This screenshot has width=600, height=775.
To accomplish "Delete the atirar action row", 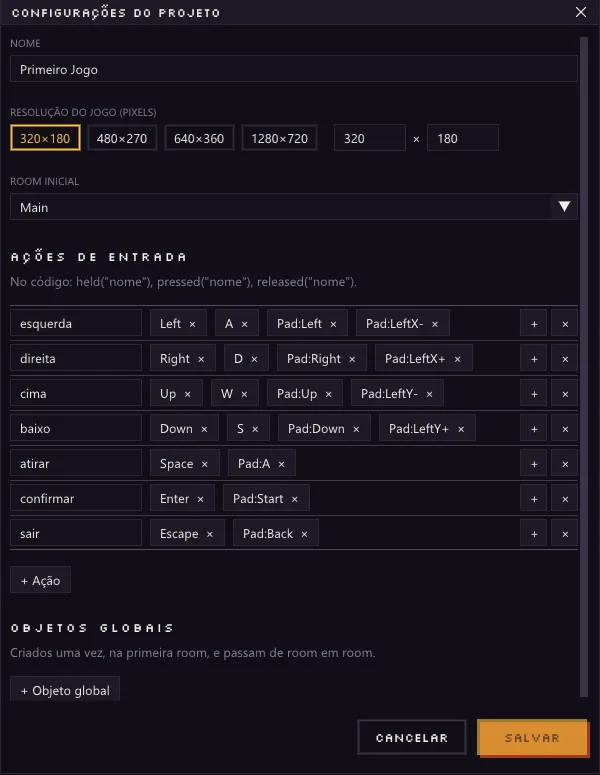I will (x=565, y=465).
